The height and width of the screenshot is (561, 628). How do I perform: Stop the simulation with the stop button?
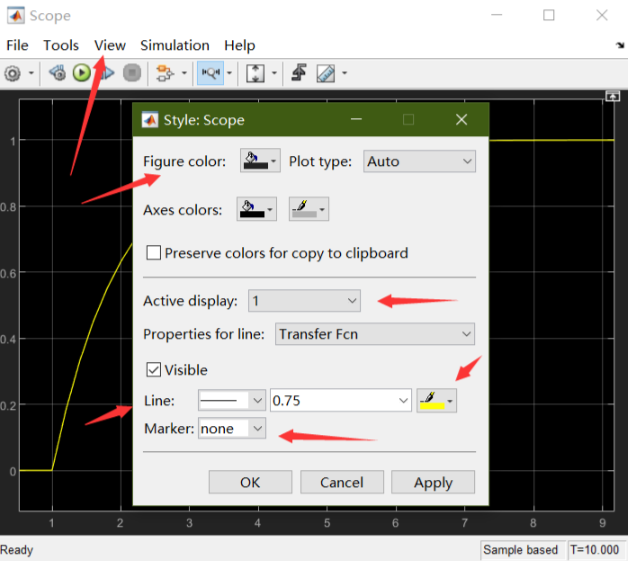pos(132,73)
